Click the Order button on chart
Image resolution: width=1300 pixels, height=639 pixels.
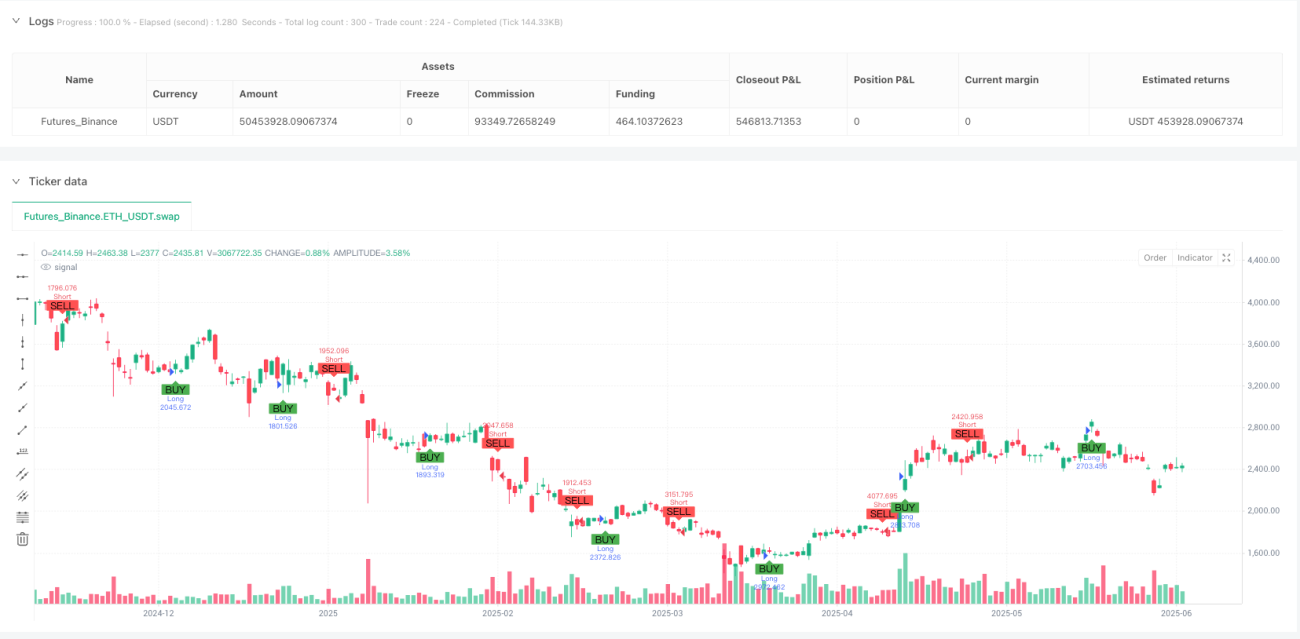coord(1155,258)
